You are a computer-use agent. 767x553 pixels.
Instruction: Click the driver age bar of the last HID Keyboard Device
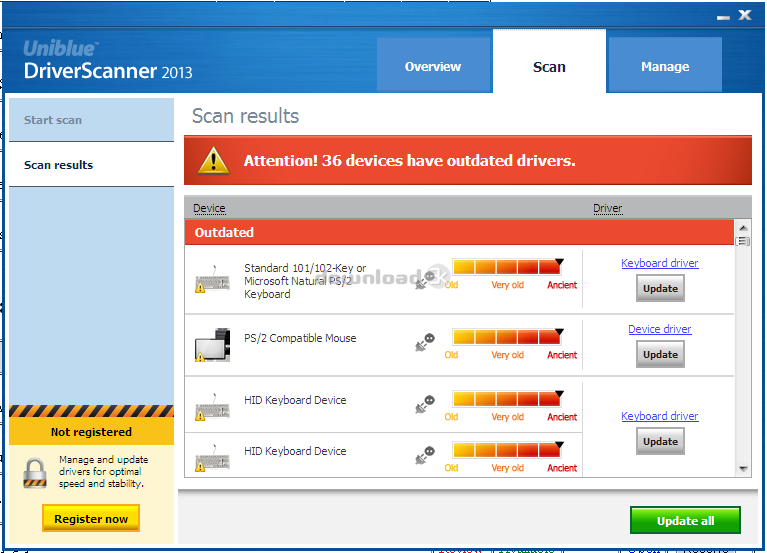click(x=508, y=450)
